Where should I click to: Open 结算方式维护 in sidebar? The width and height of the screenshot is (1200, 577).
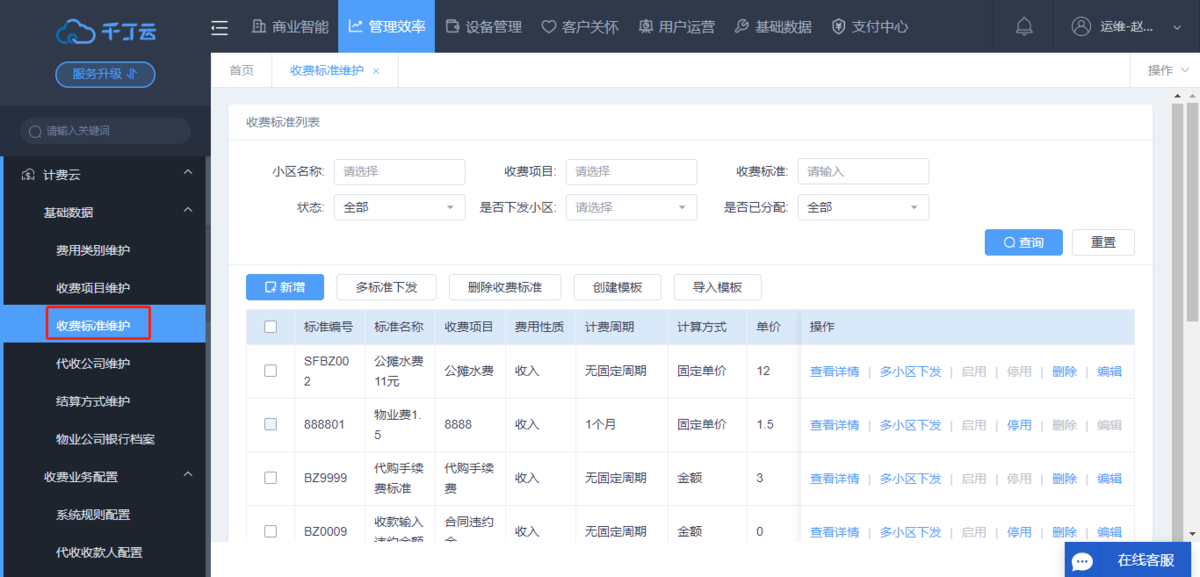point(93,401)
